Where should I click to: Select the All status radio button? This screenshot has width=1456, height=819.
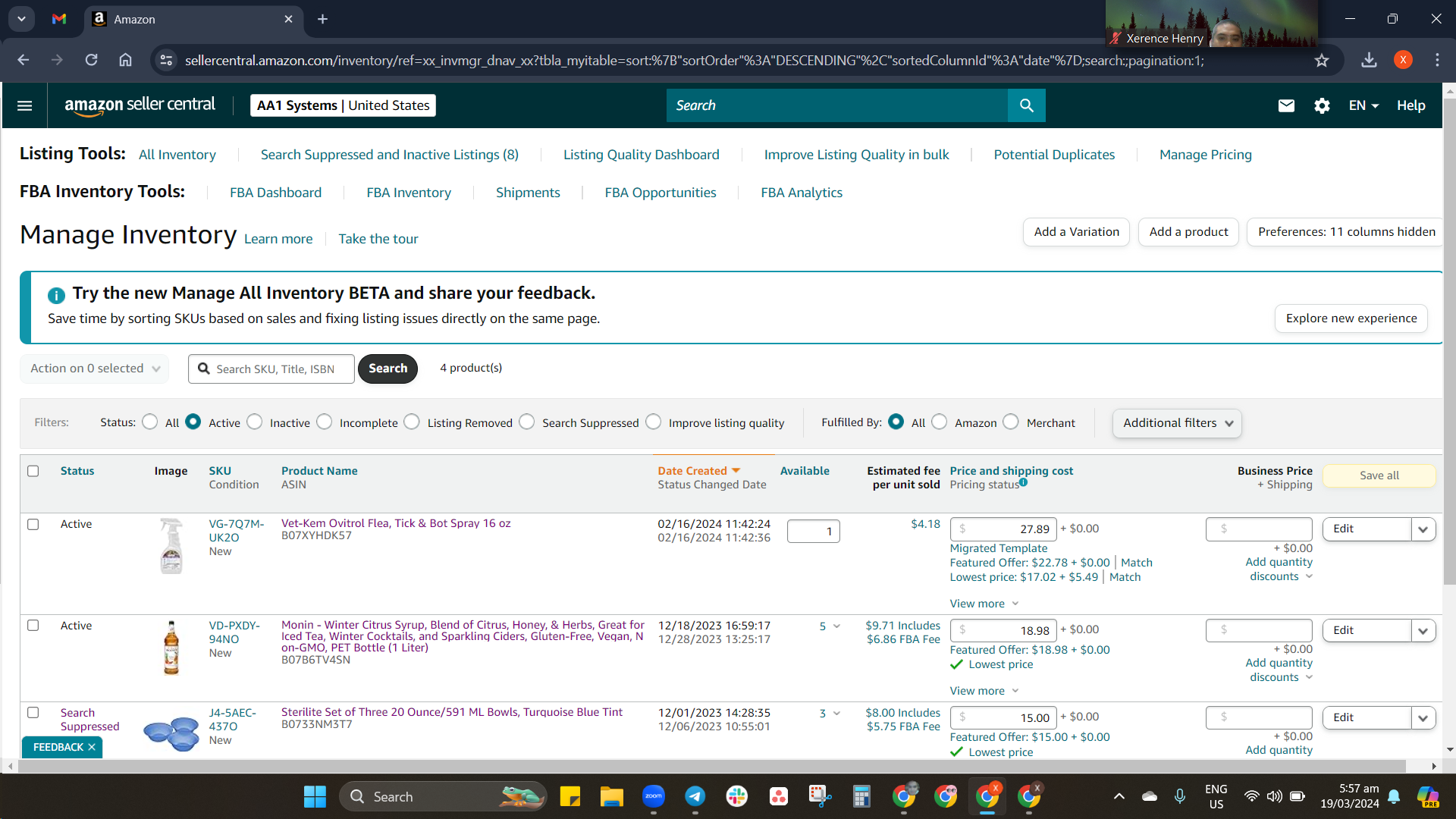[150, 422]
